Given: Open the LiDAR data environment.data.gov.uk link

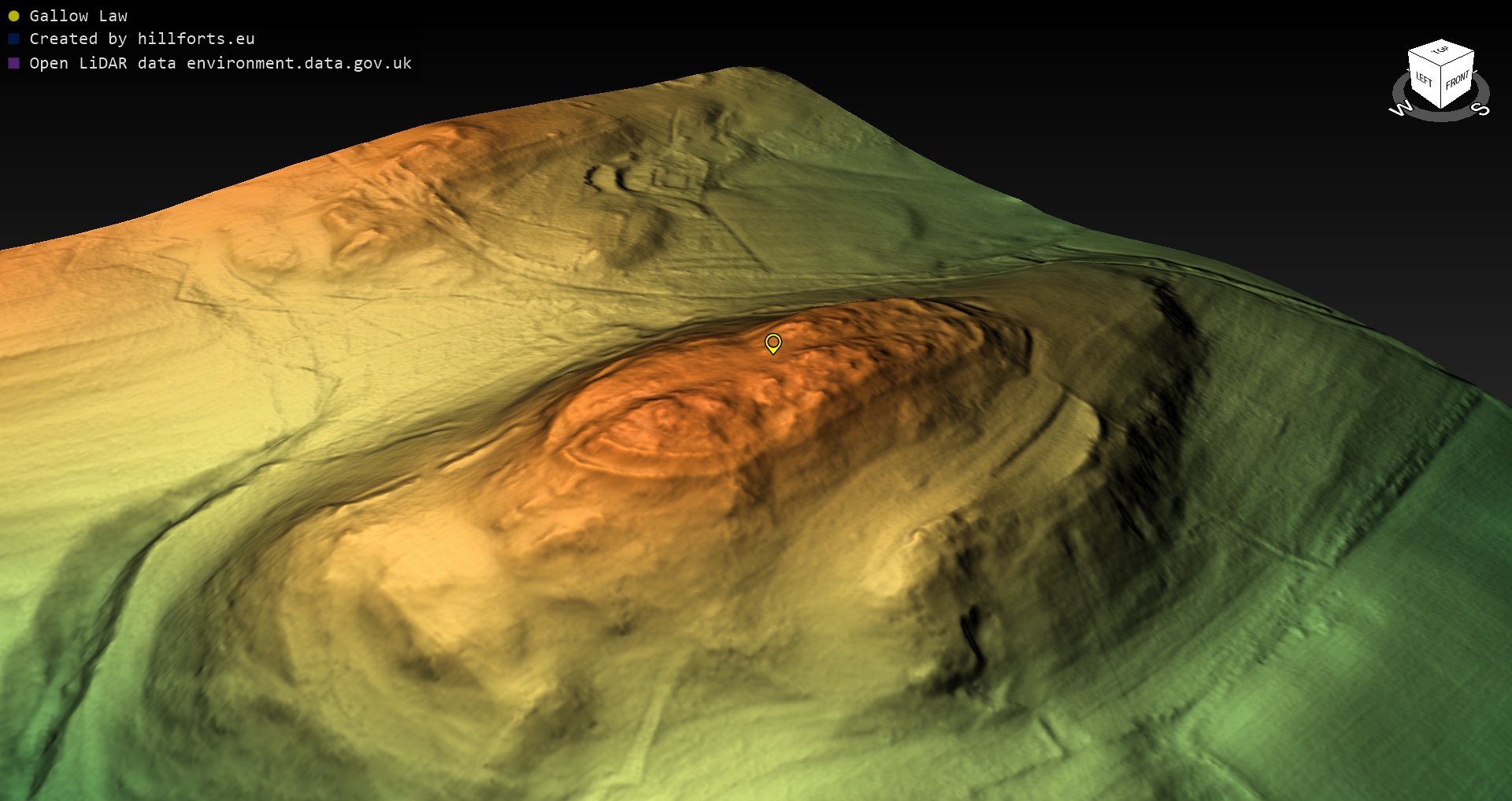Looking at the screenshot, I should coord(220,63).
